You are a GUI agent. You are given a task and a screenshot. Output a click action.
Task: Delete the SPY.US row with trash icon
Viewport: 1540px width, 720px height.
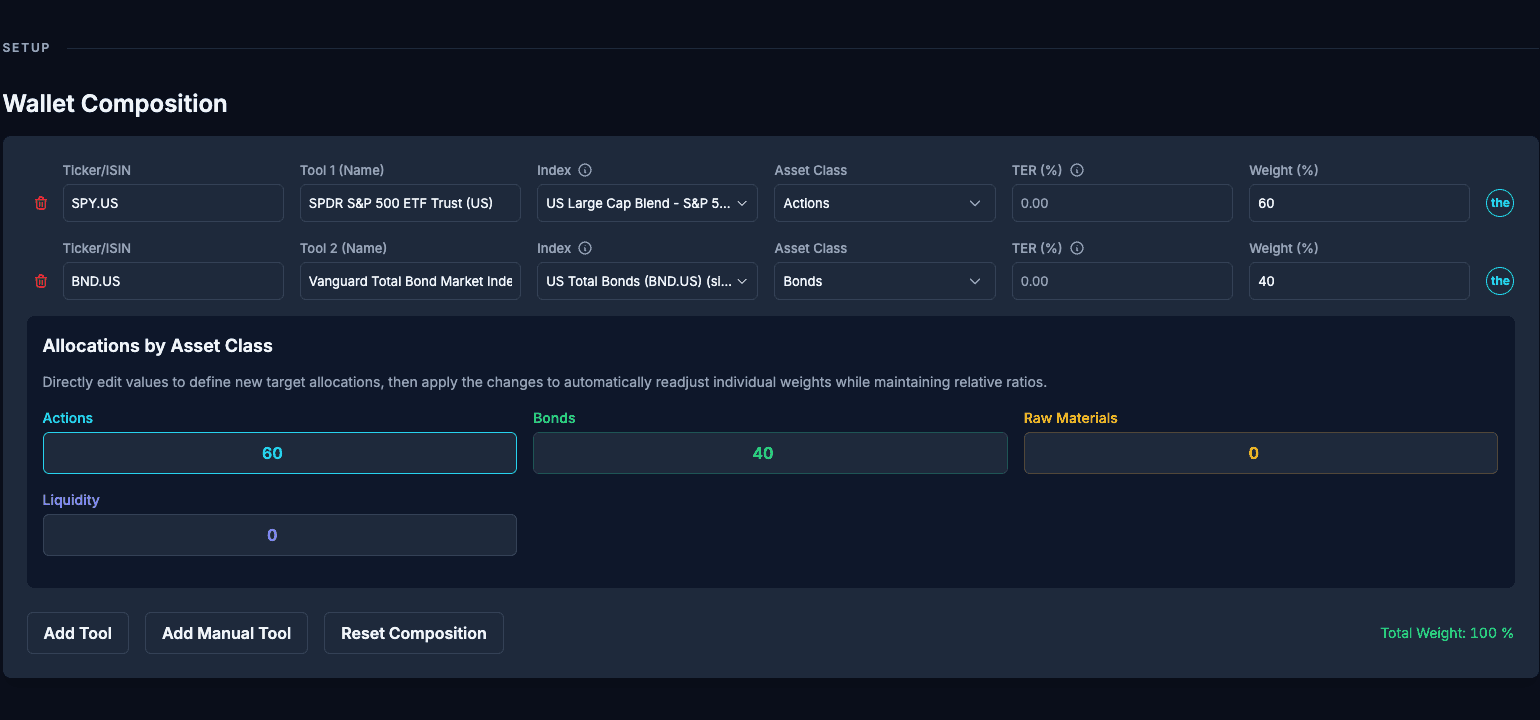(x=41, y=203)
